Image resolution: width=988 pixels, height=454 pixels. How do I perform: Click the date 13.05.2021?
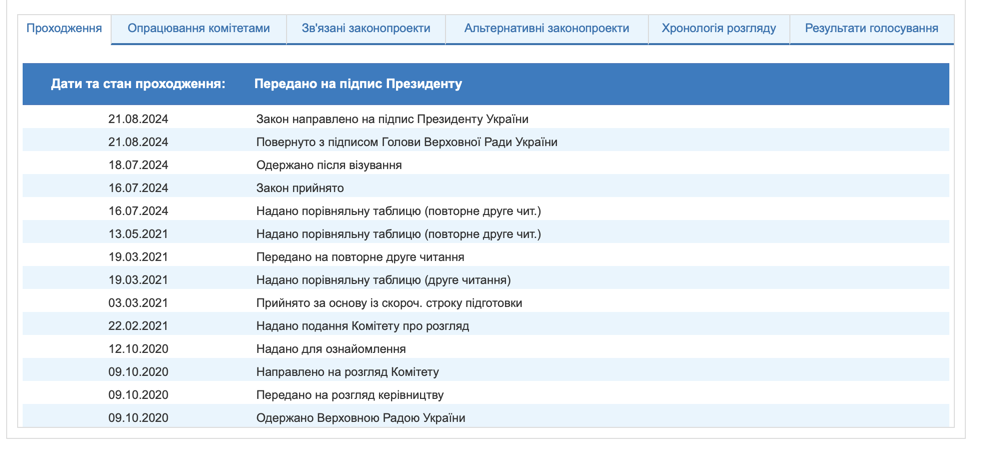[x=138, y=234]
